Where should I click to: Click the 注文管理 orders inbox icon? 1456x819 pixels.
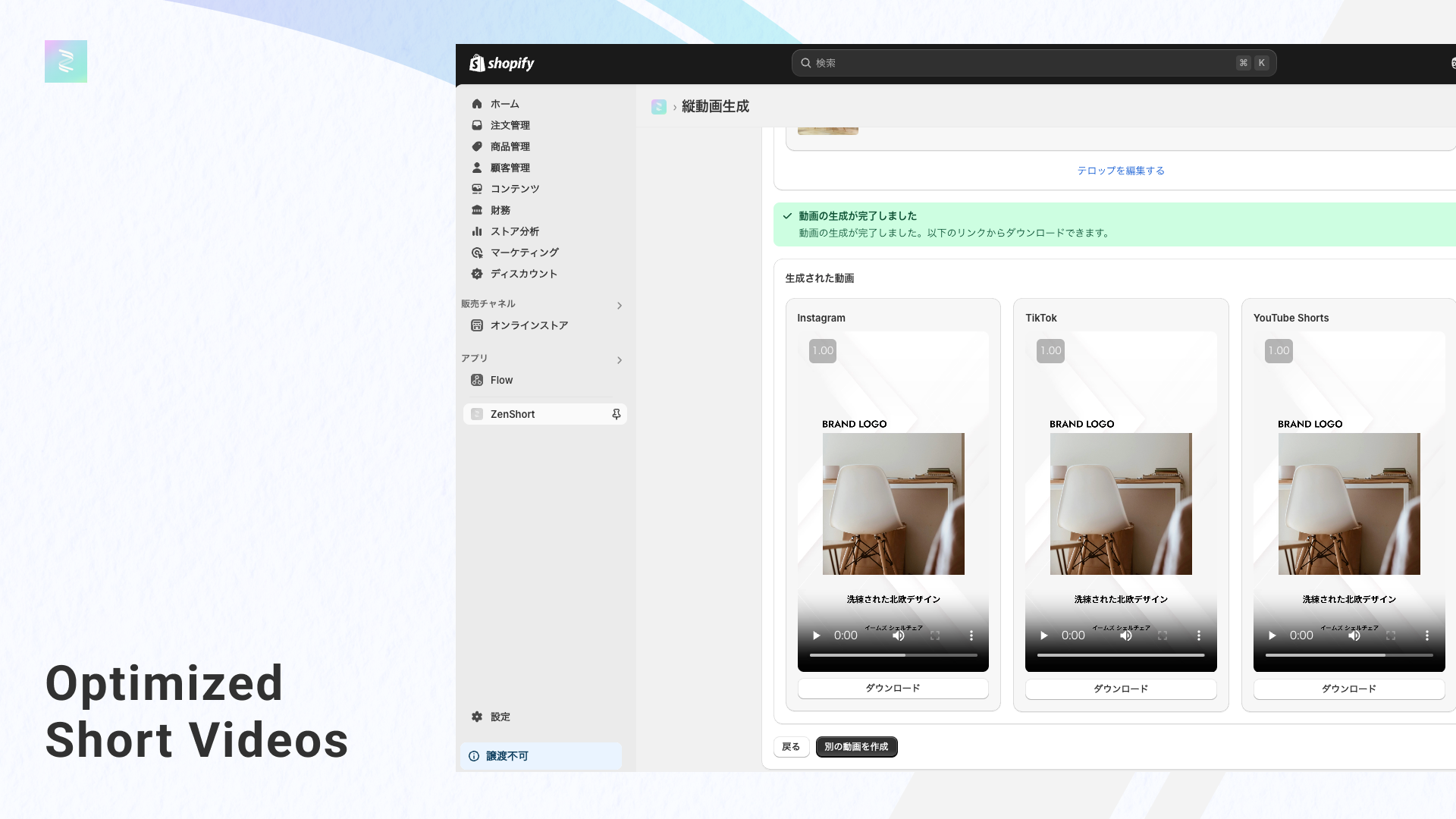pos(477,125)
